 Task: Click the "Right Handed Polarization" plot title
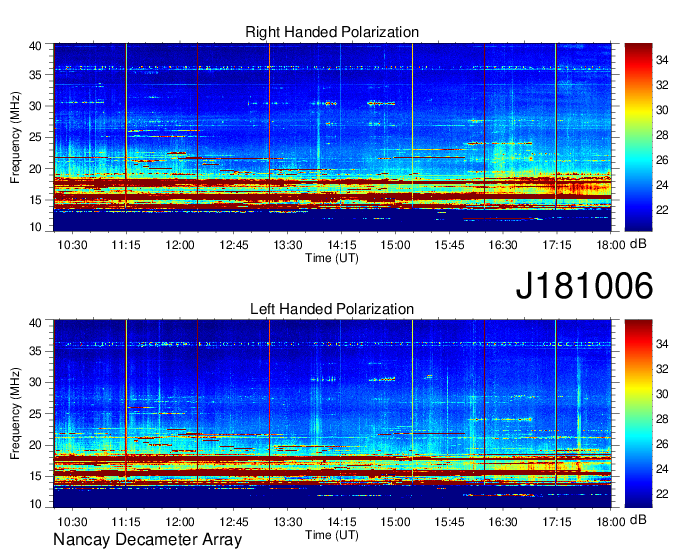(x=332, y=32)
